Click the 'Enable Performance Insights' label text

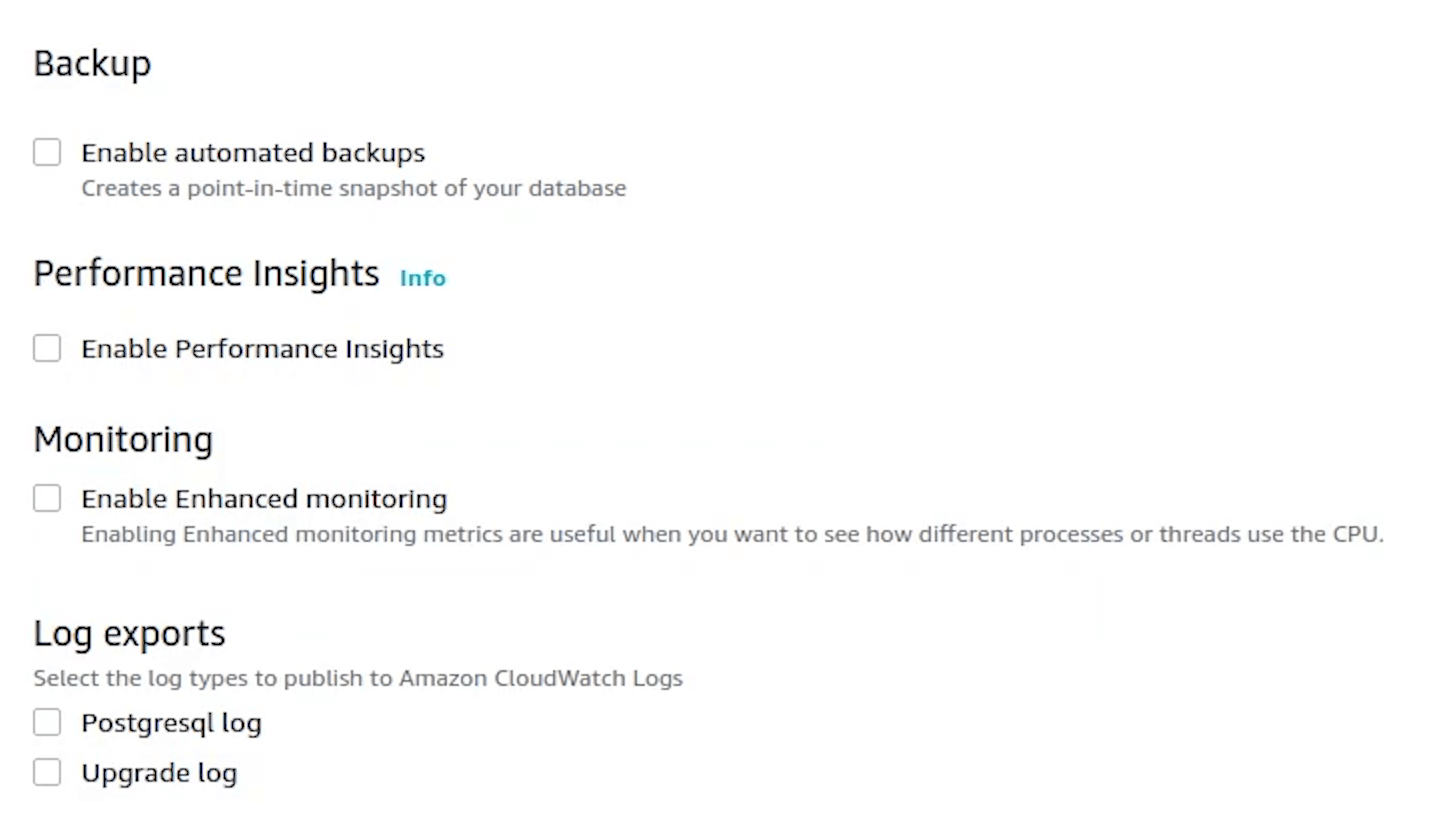pyautogui.click(x=262, y=348)
